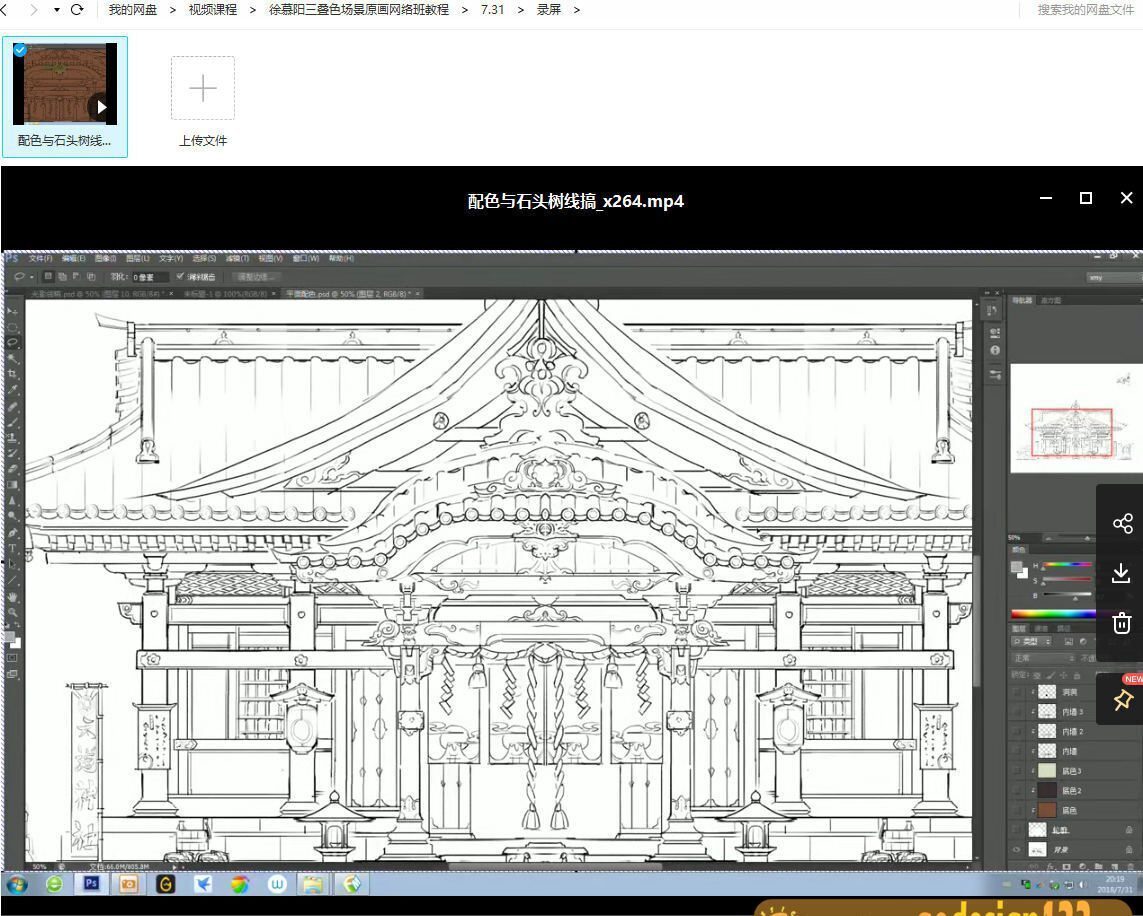
Task: Expand the Lasso tool options arrow
Action: tap(31, 276)
